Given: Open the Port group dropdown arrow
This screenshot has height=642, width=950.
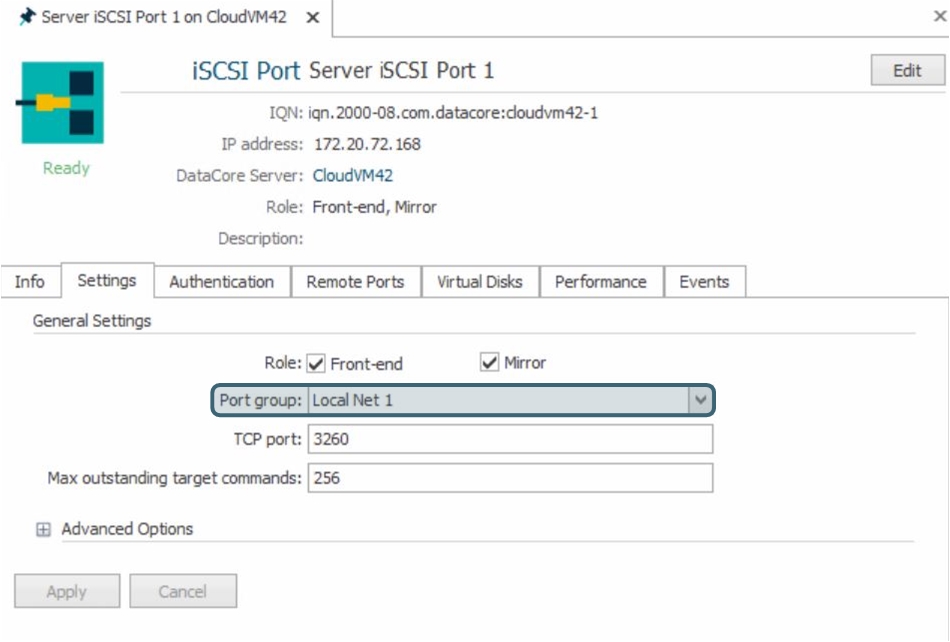Looking at the screenshot, I should tap(700, 401).
